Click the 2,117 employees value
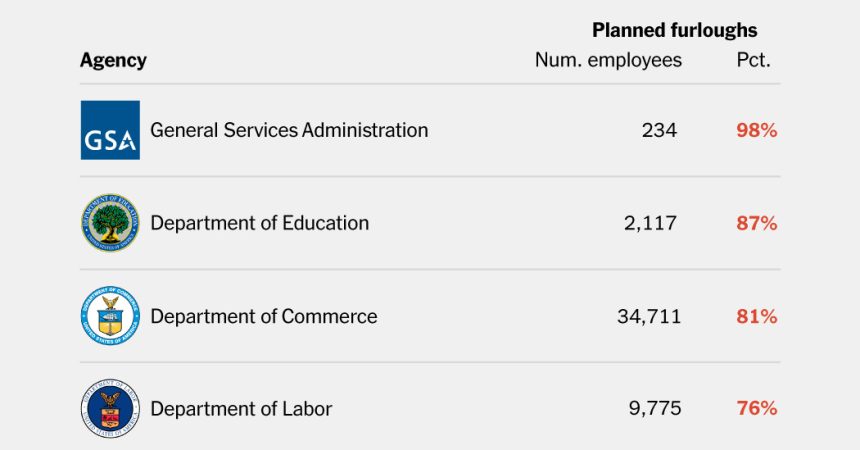This screenshot has height=450, width=860. 650,223
